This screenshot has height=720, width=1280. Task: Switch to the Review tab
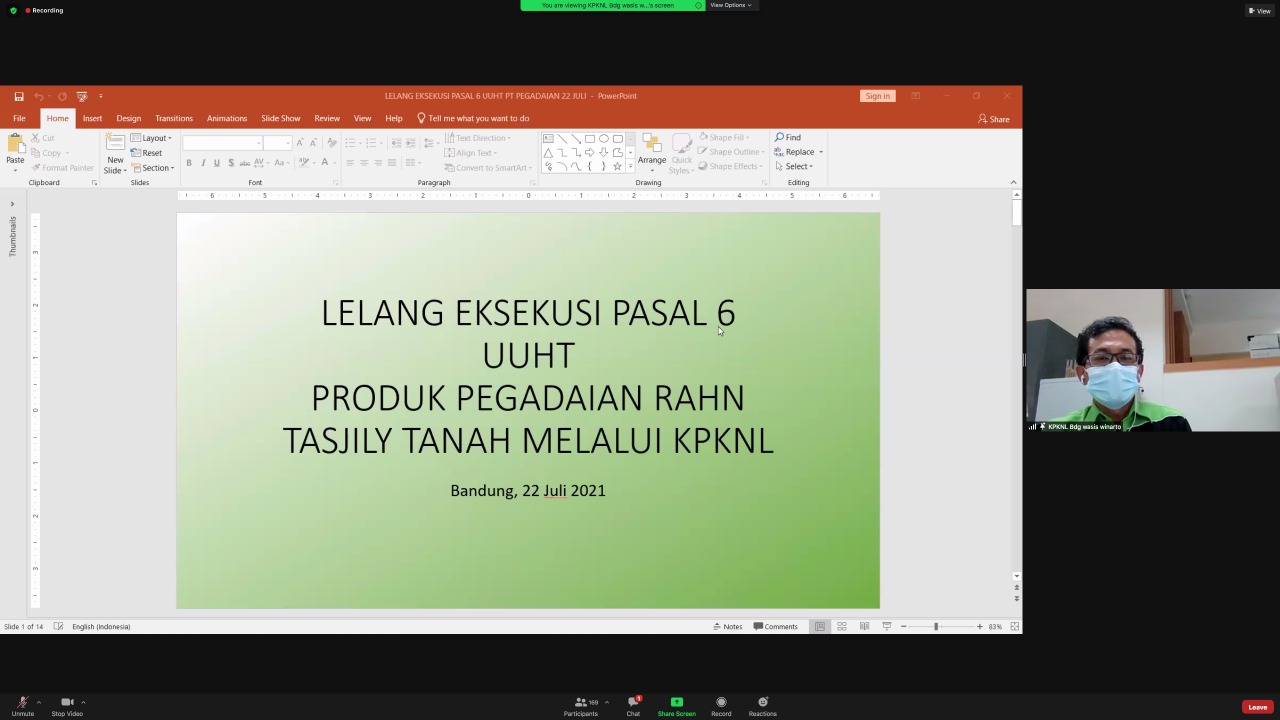pos(327,118)
